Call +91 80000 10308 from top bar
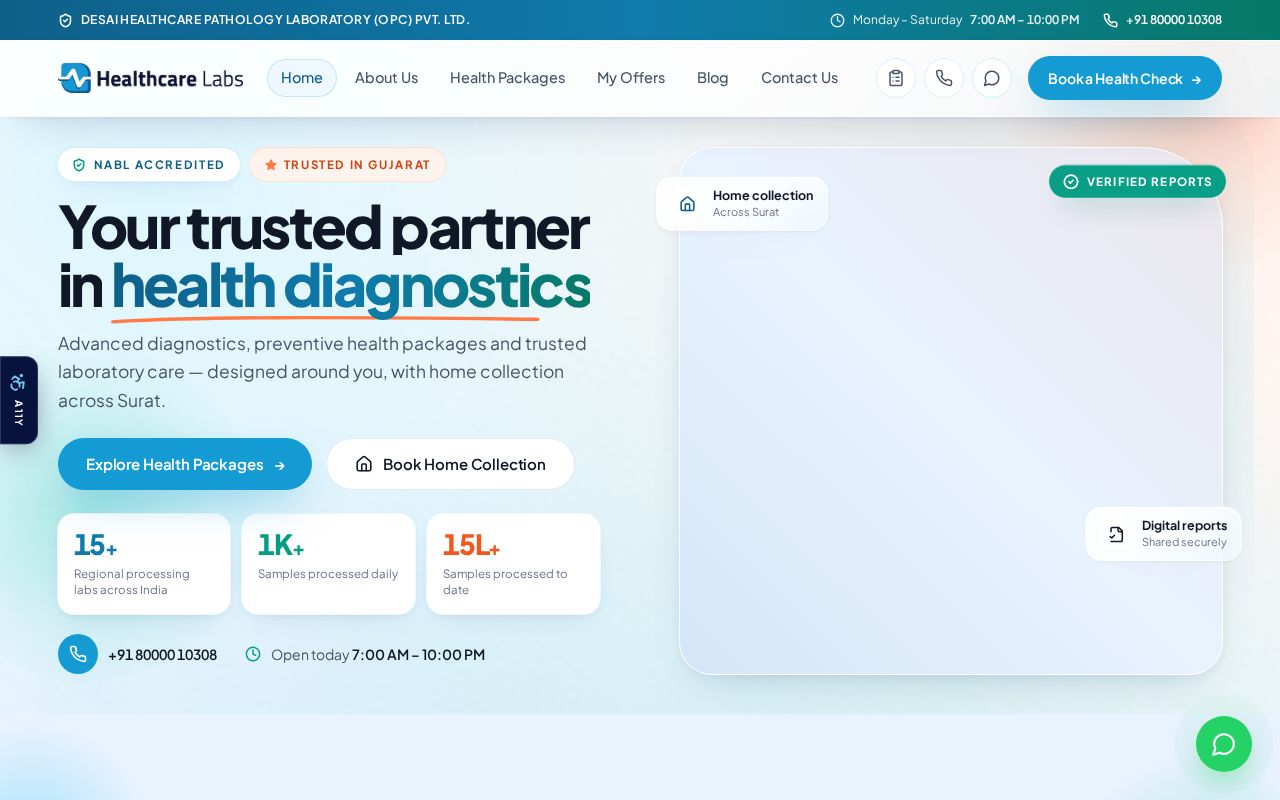Image resolution: width=1280 pixels, height=800 pixels. (1174, 20)
